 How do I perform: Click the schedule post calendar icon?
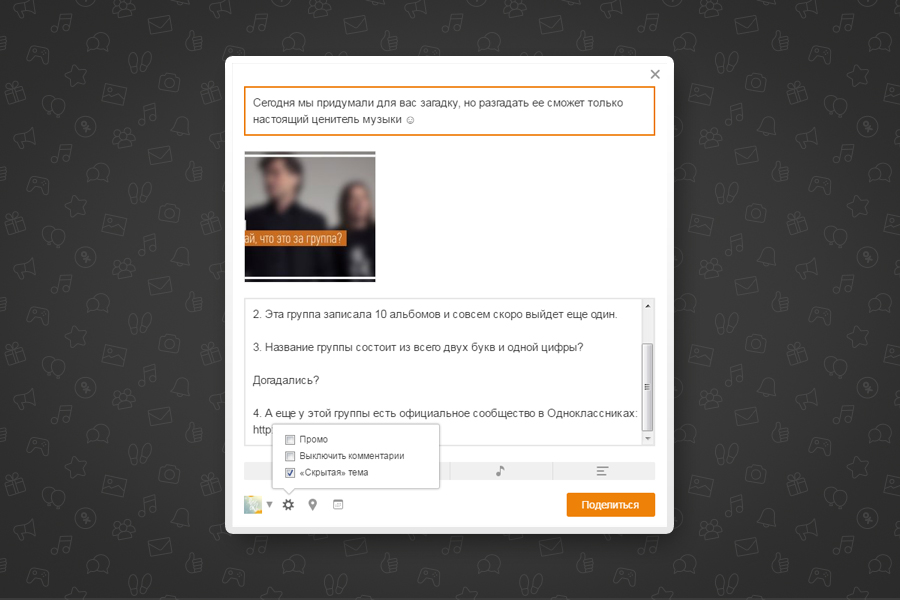(x=338, y=505)
